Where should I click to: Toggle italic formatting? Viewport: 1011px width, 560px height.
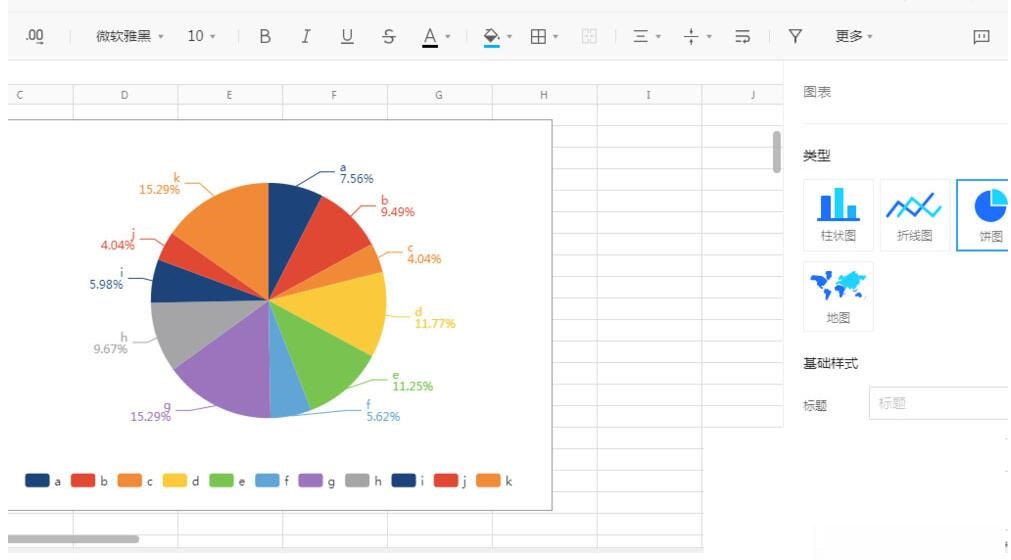[x=306, y=36]
